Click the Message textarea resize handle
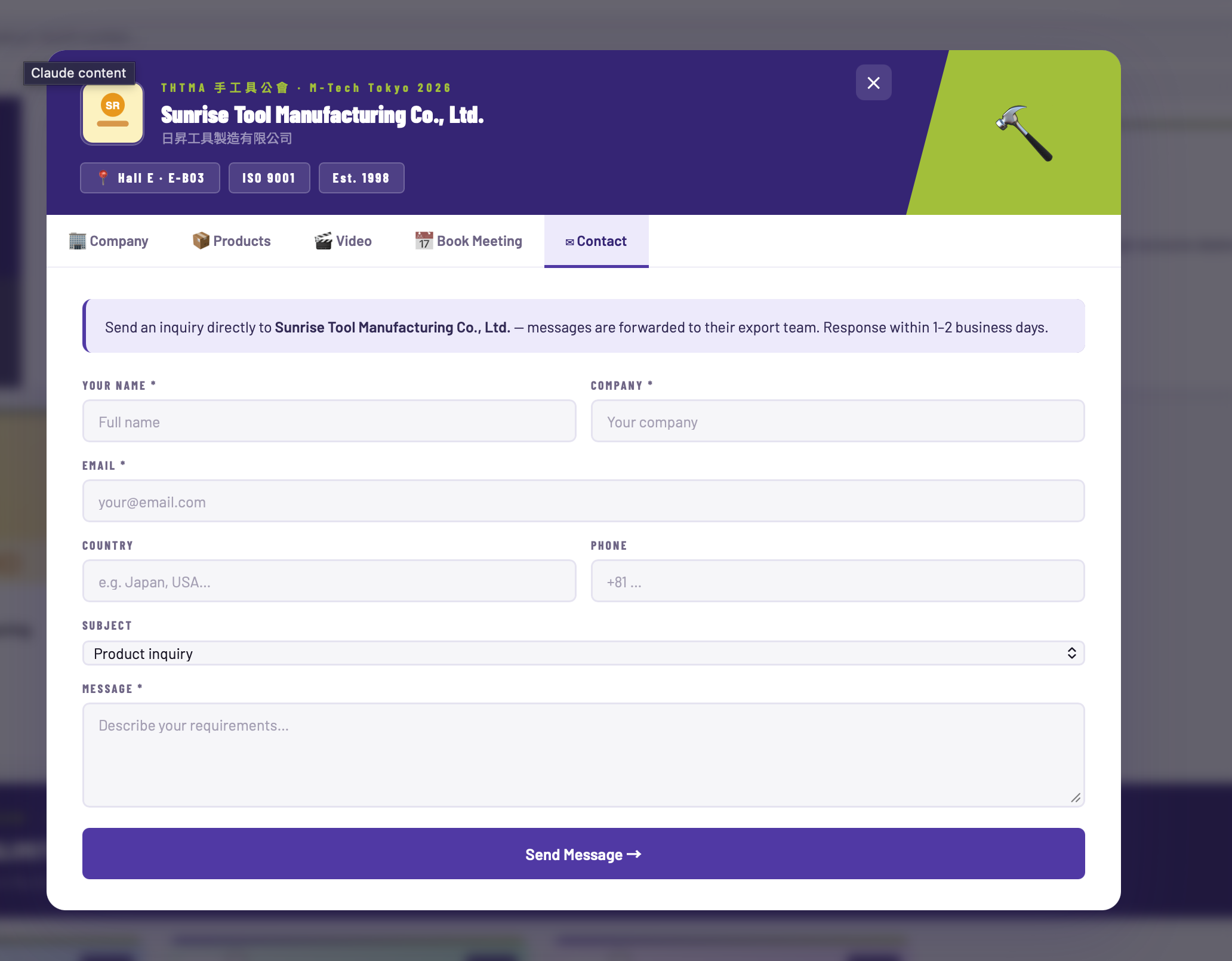 click(x=1076, y=798)
